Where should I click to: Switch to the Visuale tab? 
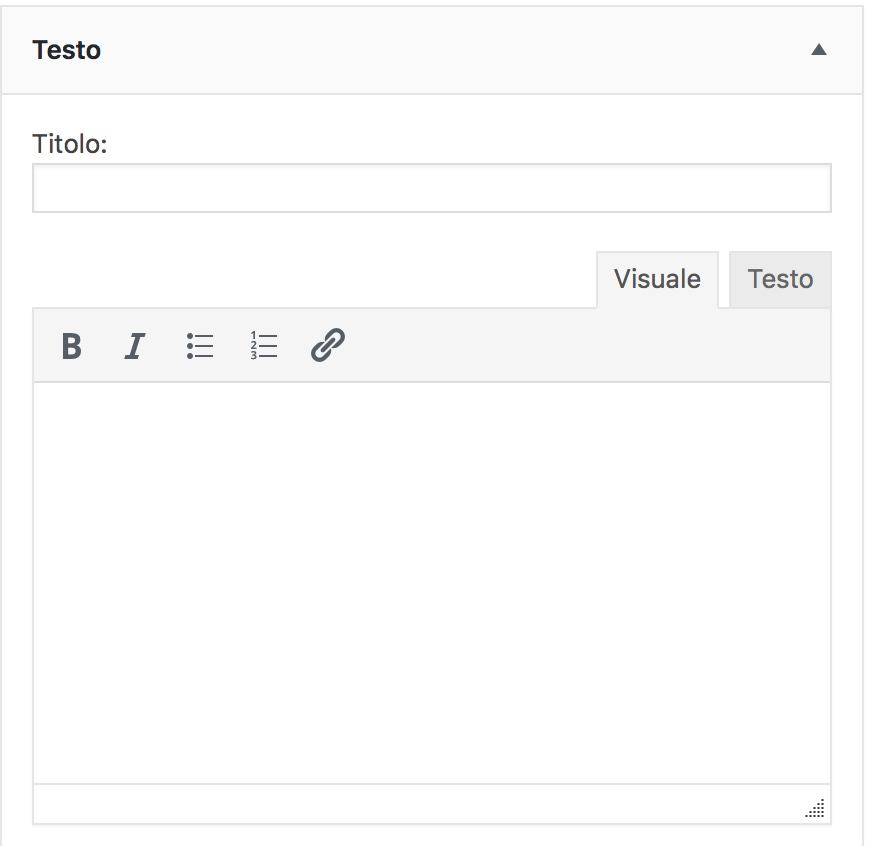click(x=657, y=279)
